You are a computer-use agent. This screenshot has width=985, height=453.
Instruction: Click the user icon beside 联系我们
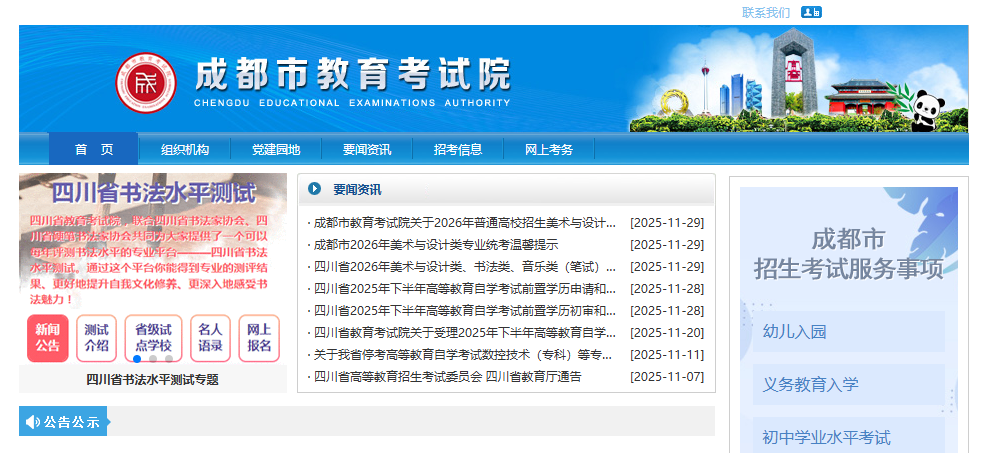(811, 12)
